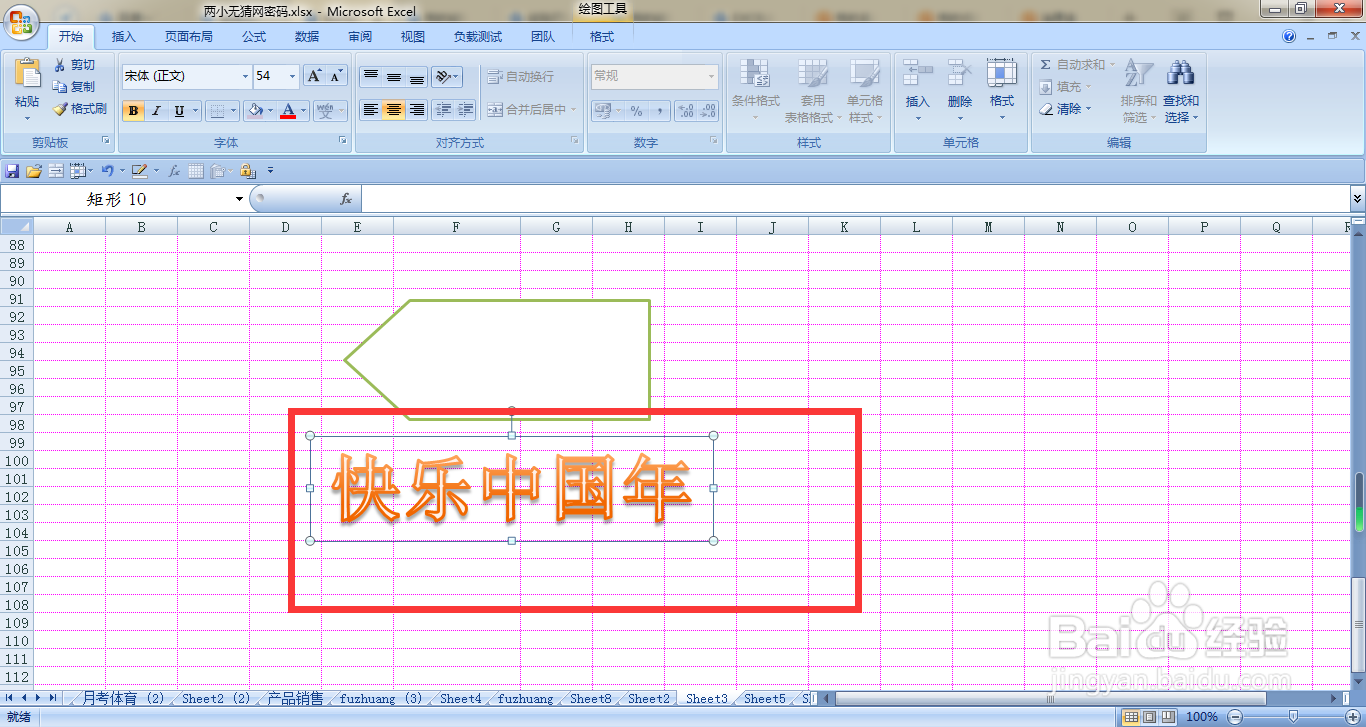1366x727 pixels.
Task: Switch to the 插入 ribbon tab
Action: 123,36
